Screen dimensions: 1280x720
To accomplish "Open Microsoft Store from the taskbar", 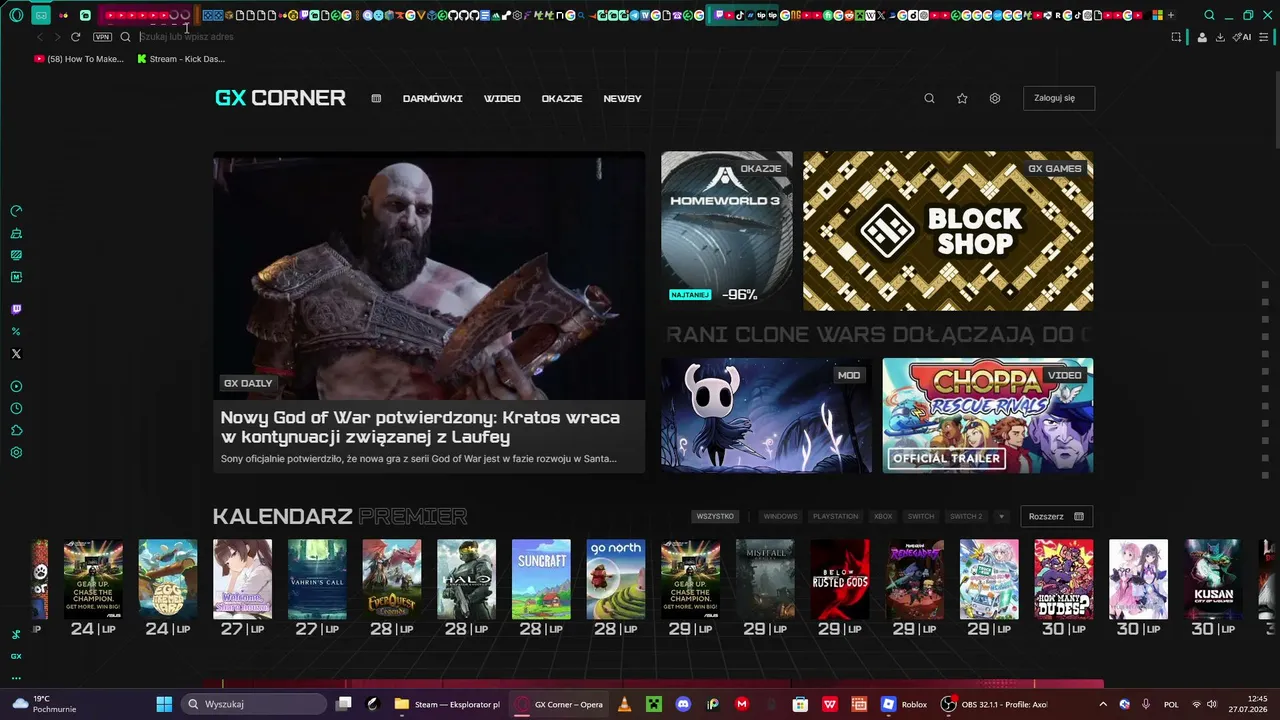I will click(800, 704).
